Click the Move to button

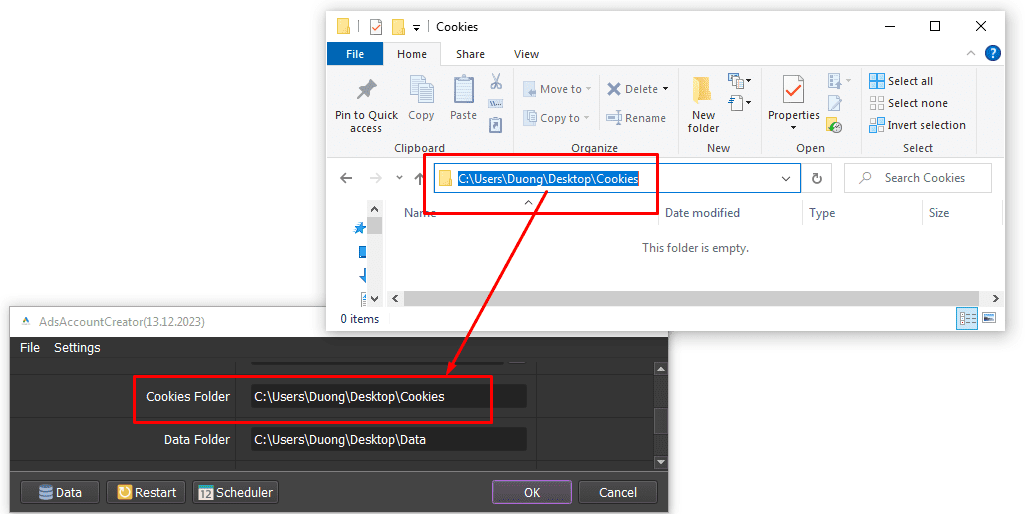click(x=557, y=89)
